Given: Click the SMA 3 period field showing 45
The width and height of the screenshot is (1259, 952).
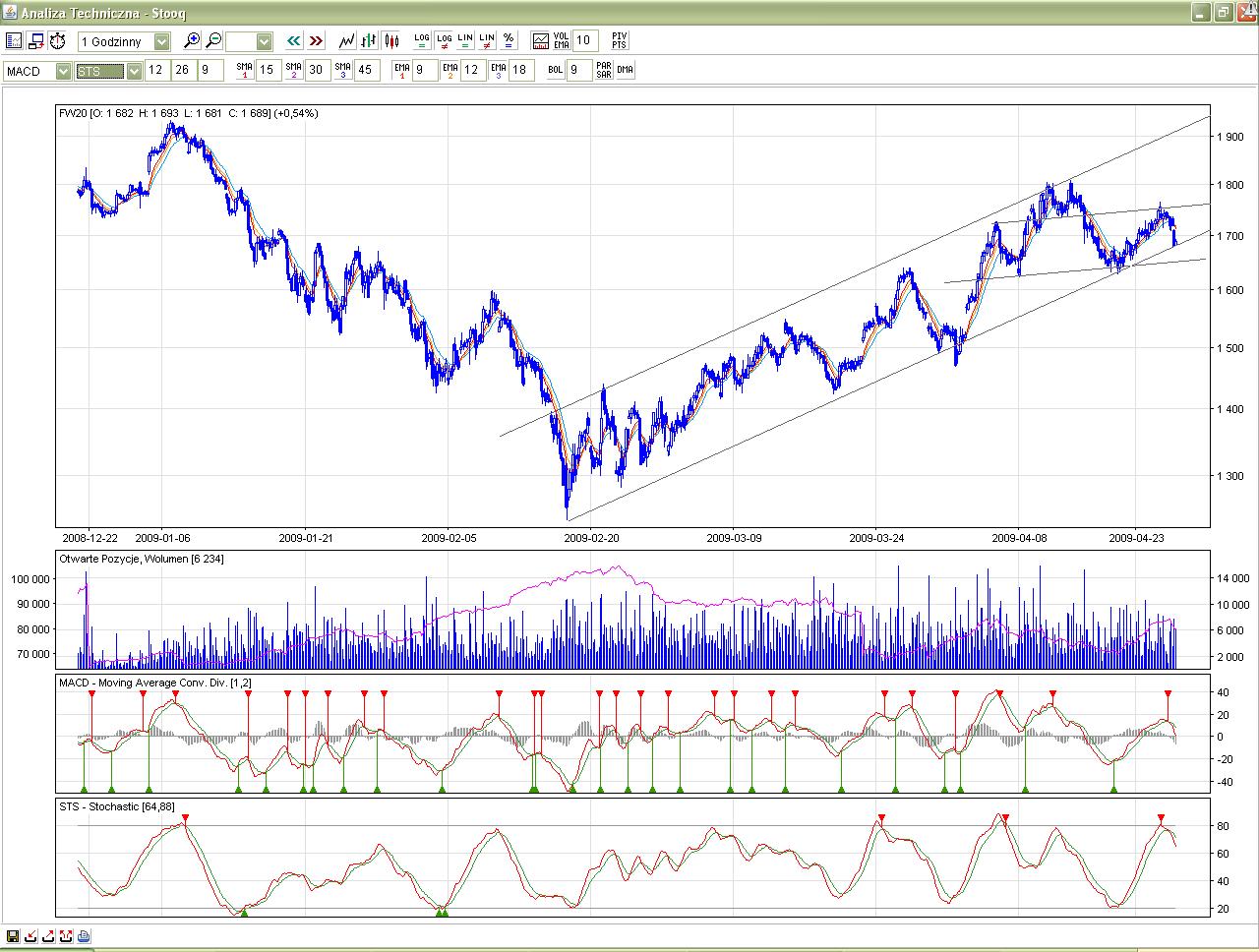Looking at the screenshot, I should tap(366, 70).
